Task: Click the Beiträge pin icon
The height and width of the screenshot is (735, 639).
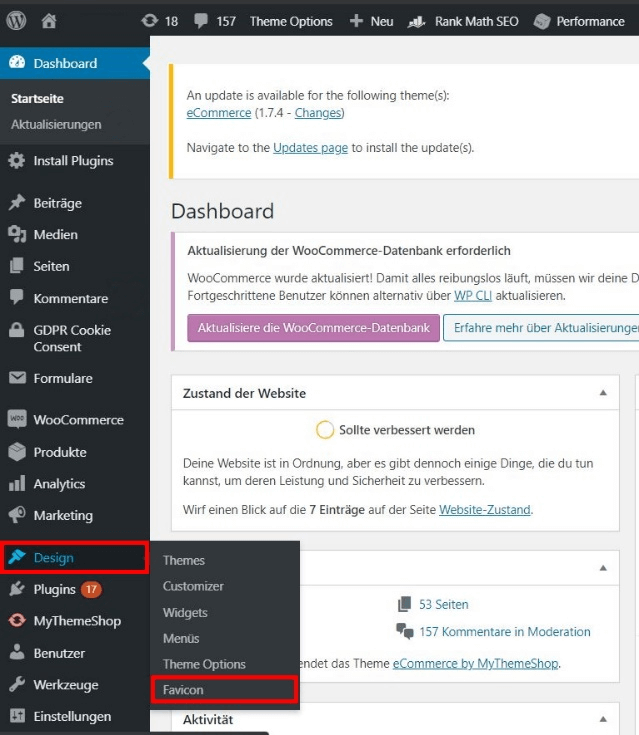Action: coord(17,202)
